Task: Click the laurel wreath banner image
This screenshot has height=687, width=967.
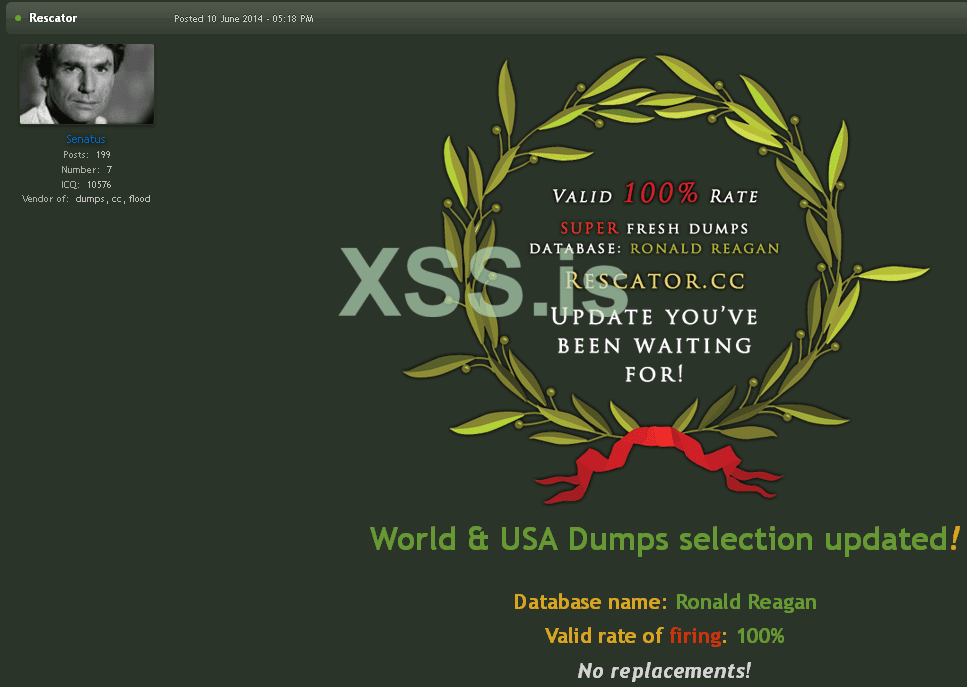Action: pyautogui.click(x=666, y=279)
